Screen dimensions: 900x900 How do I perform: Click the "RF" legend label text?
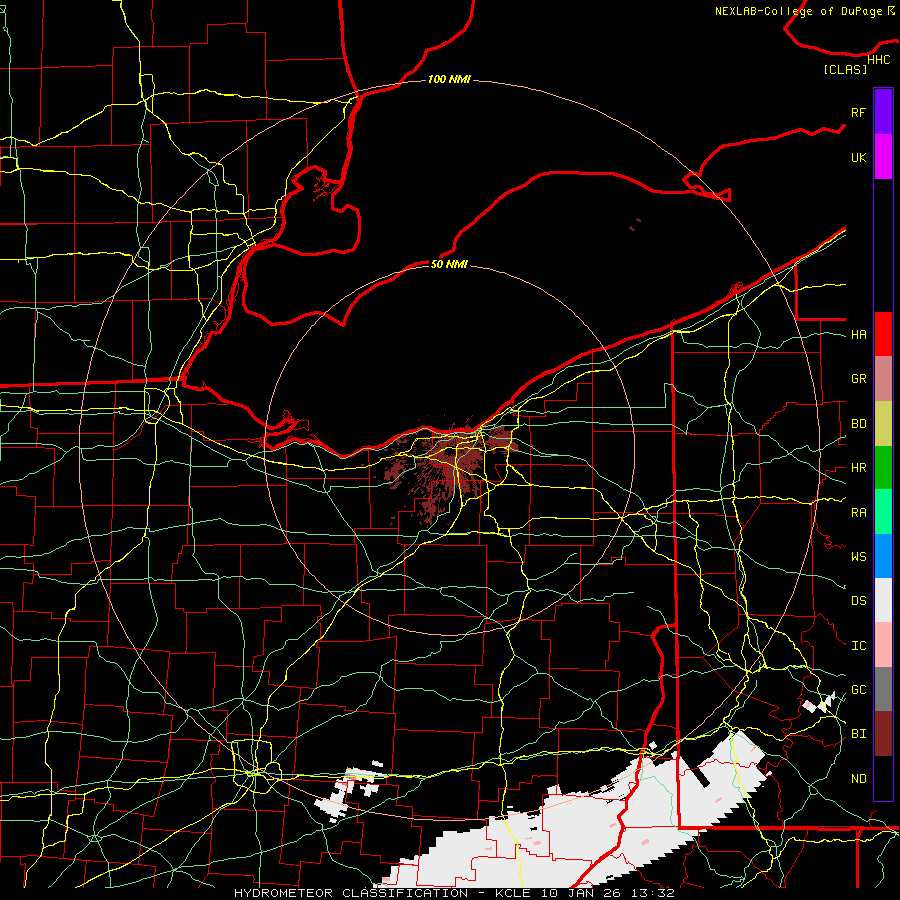(x=858, y=112)
